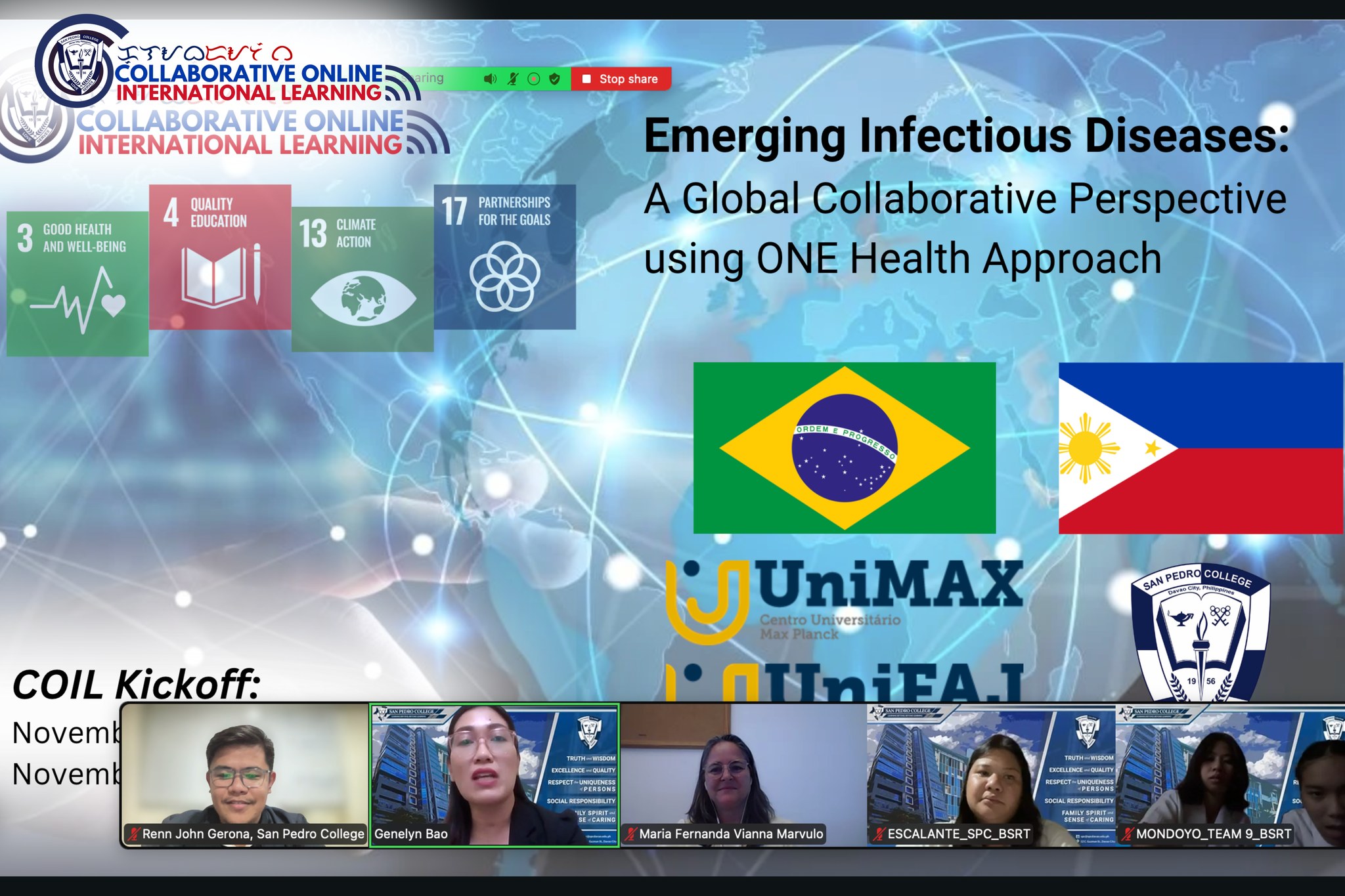Click the San Pedro College seal on the slide
The image size is (1345, 896).
click(1201, 633)
